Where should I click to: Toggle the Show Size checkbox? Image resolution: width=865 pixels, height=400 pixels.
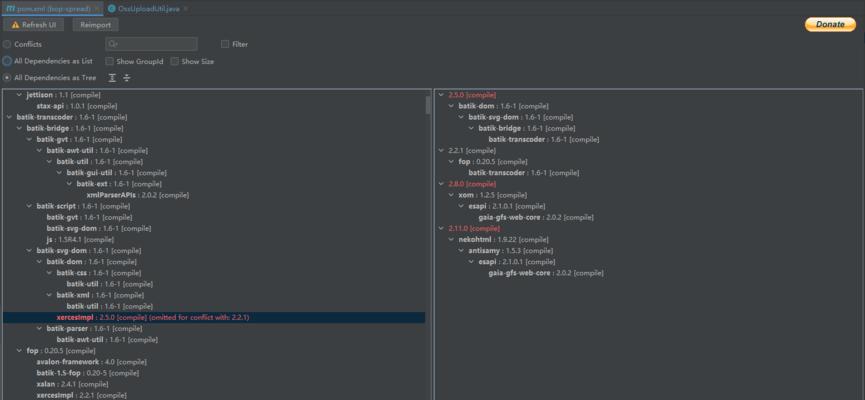pyautogui.click(x=174, y=61)
